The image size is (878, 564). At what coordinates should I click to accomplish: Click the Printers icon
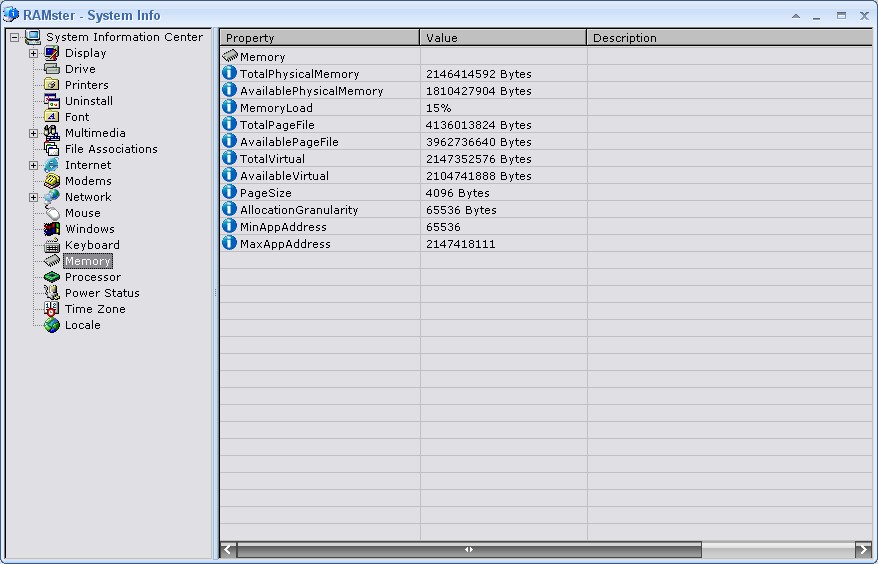click(x=52, y=85)
